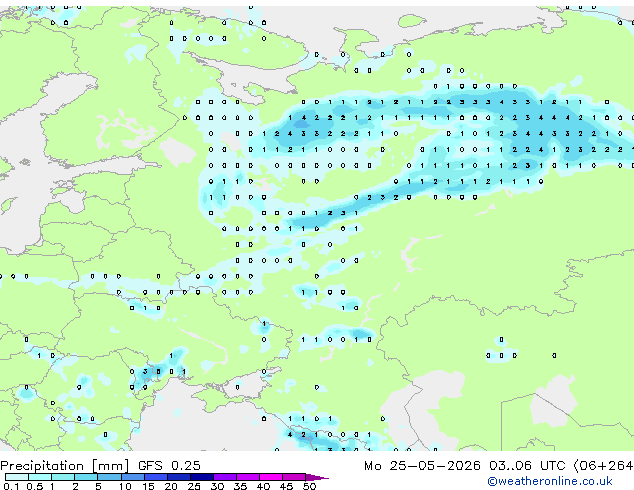This screenshot has width=634, height=490.
Task: Click the 'Mo 25-05-2026' date text
Action: point(422,466)
